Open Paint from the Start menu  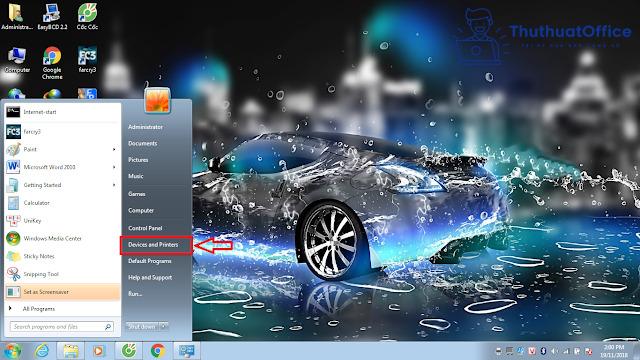pyautogui.click(x=62, y=149)
